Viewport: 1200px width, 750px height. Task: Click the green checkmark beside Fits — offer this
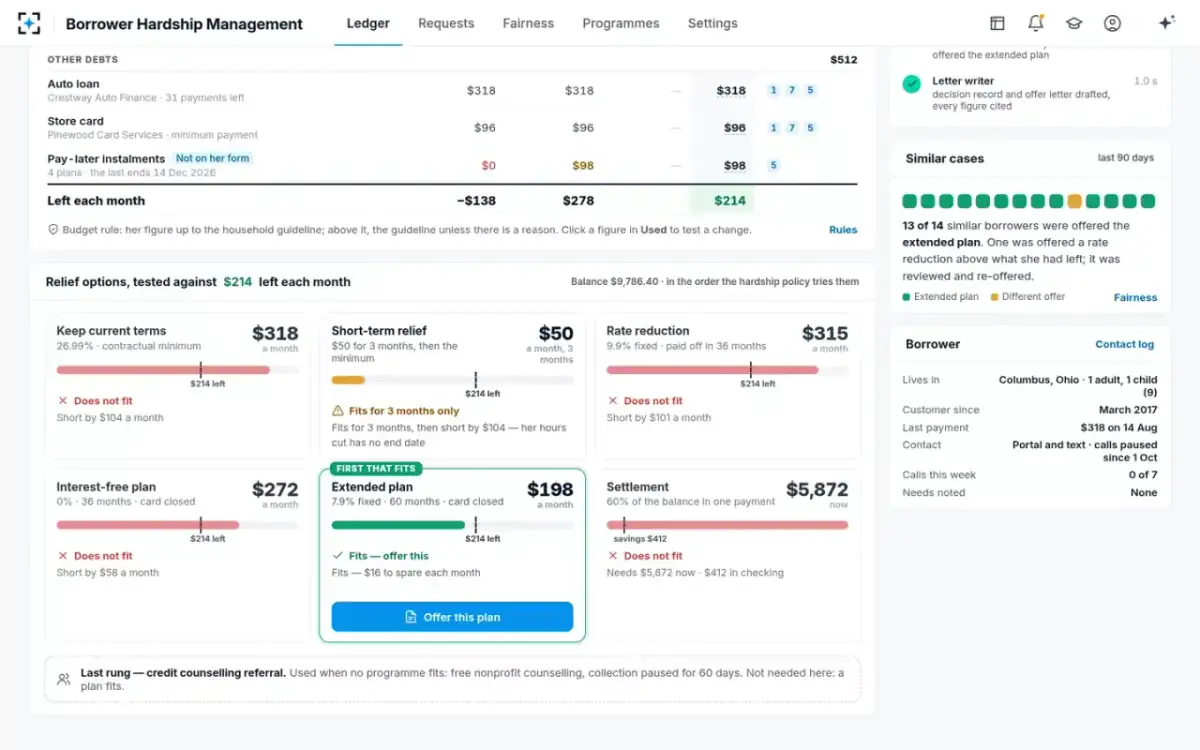(337, 556)
